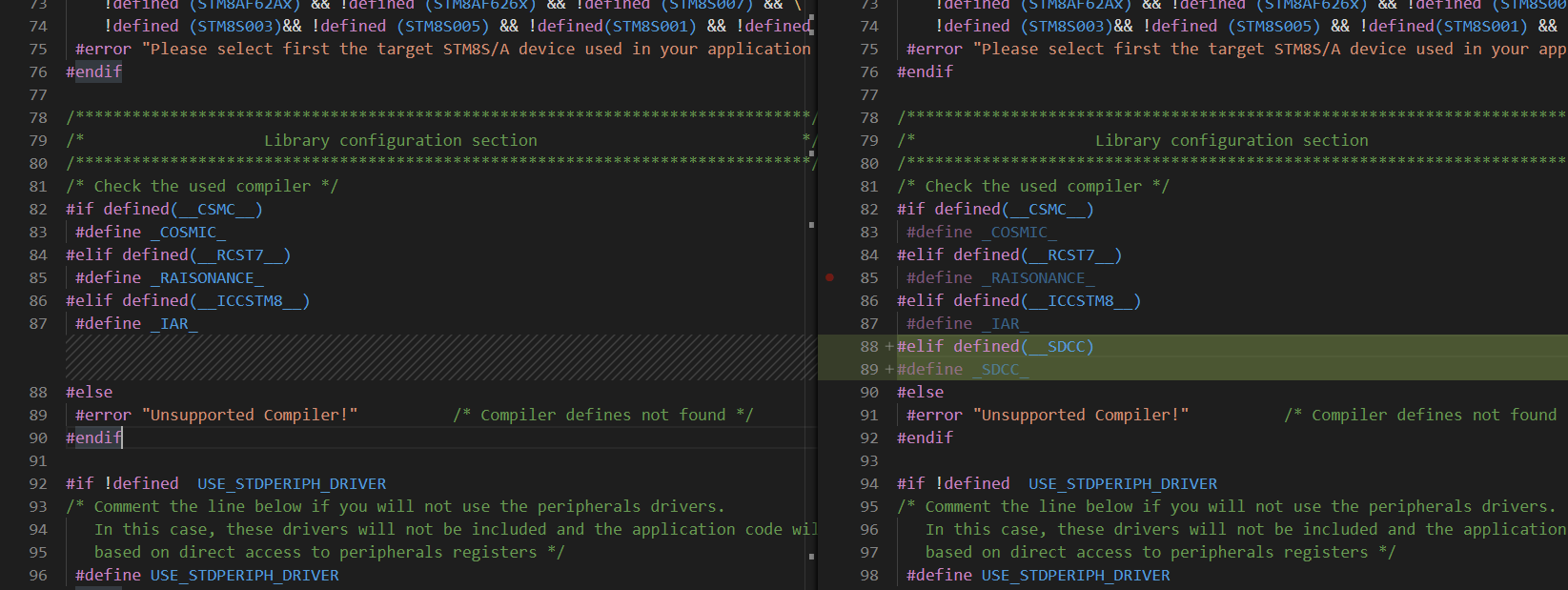Click line number 92 in the right editor
This screenshot has height=590, width=1568.
869,437
